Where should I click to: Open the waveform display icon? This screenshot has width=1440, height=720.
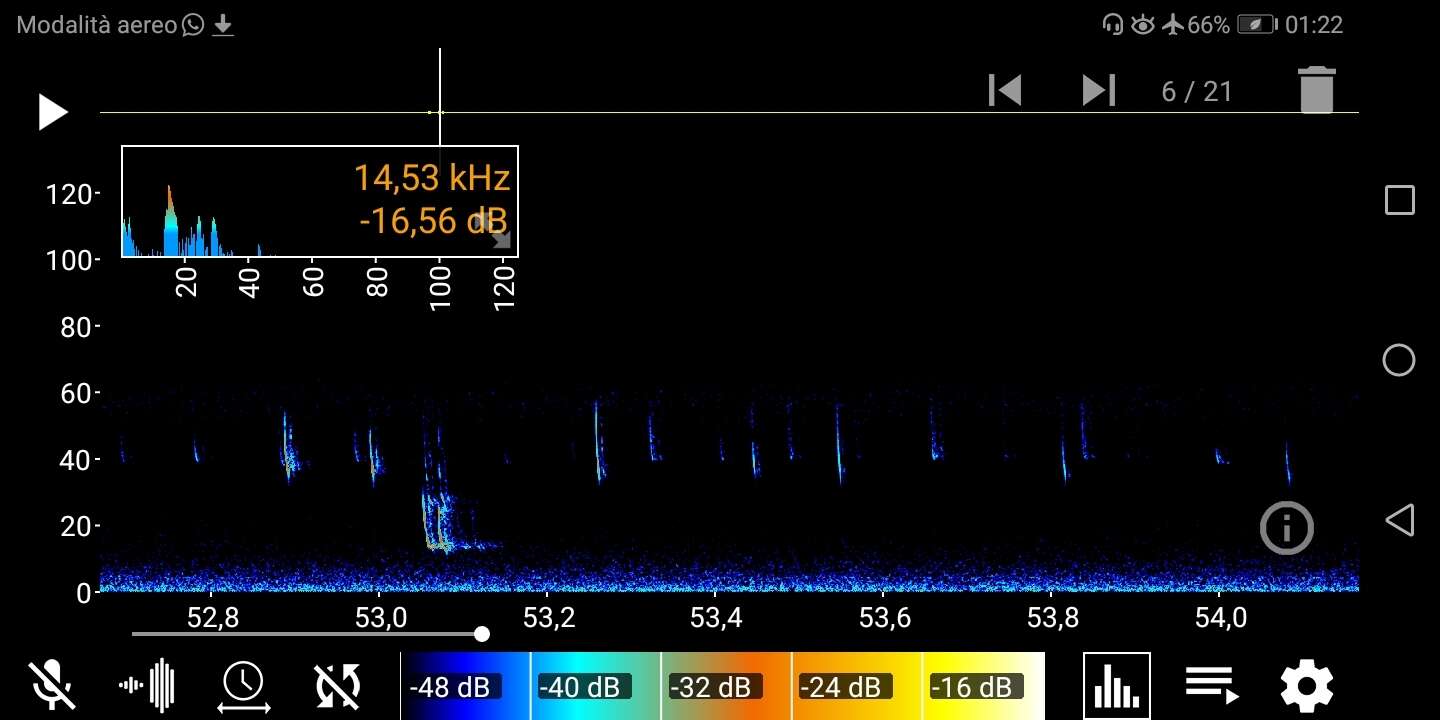pos(147,686)
